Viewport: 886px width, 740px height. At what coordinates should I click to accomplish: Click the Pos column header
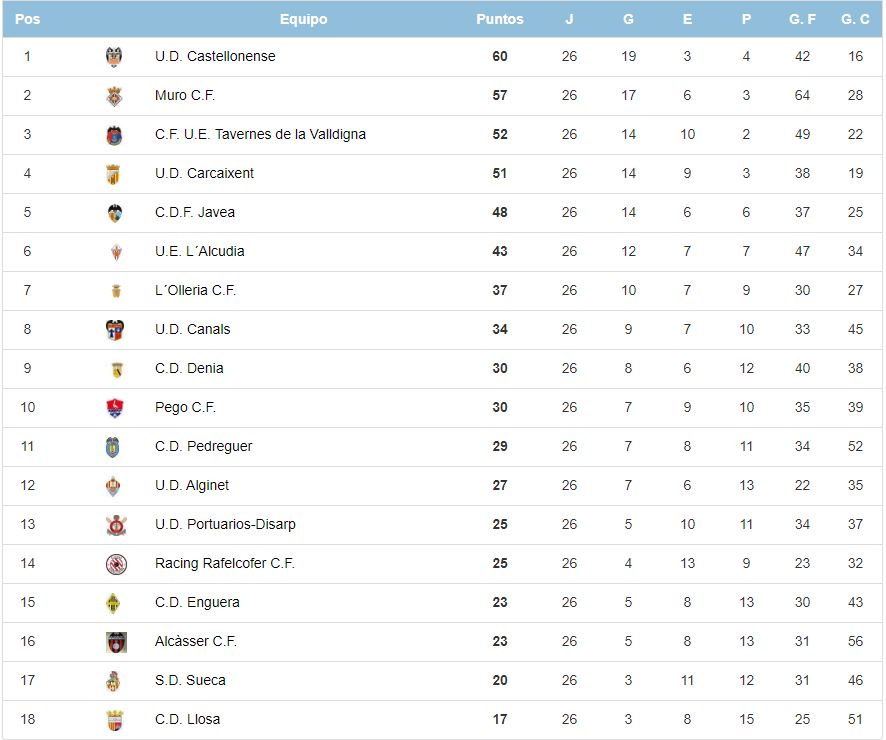click(x=28, y=19)
